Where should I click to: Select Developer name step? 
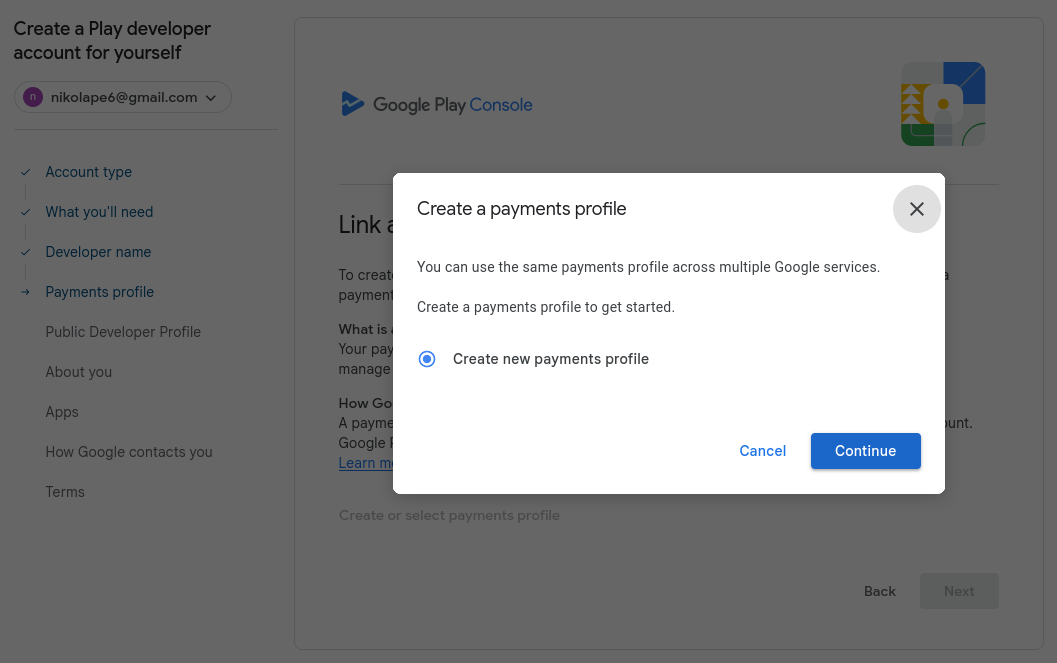pyautogui.click(x=98, y=252)
